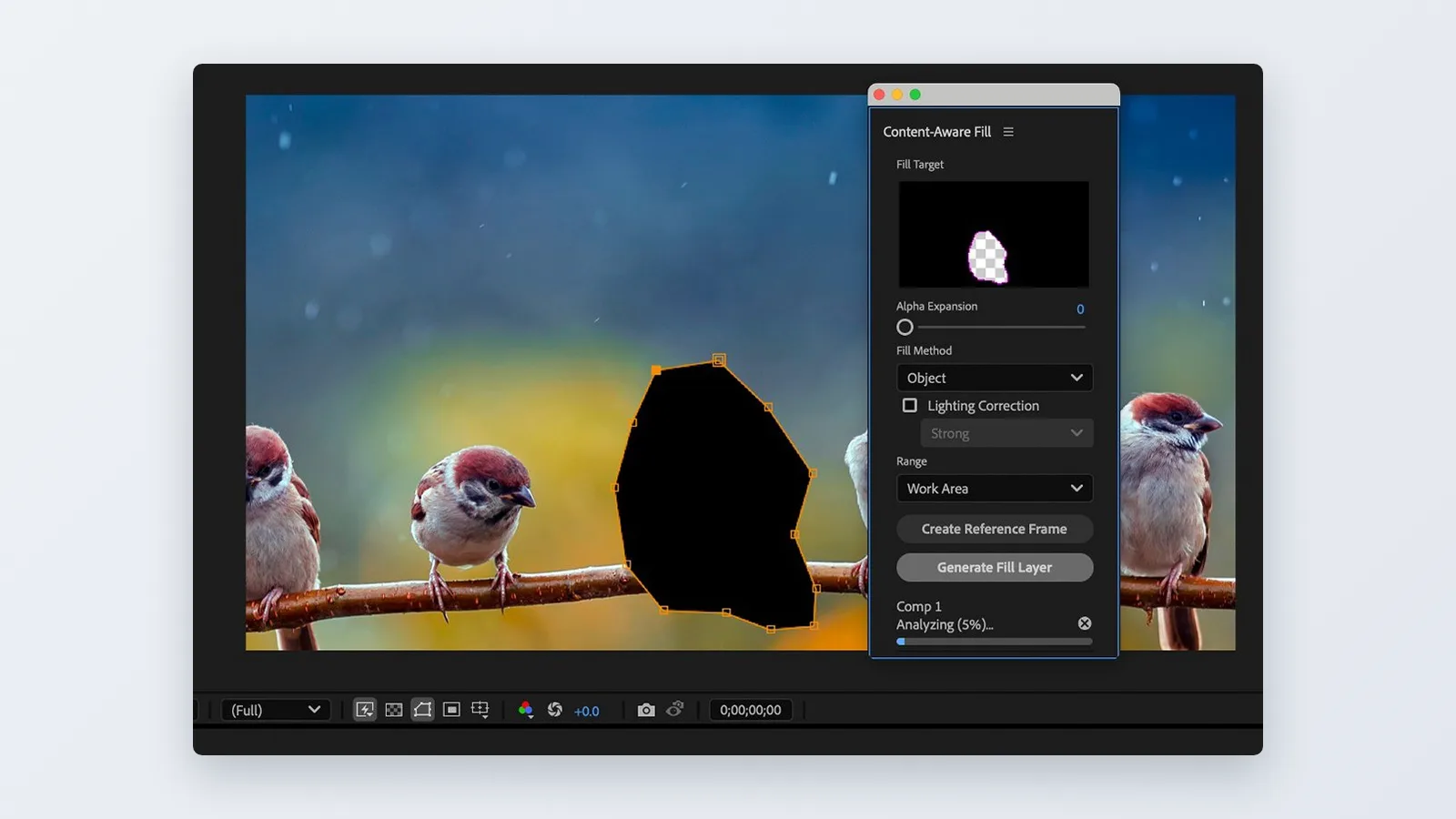1456x819 pixels.
Task: Click current time 0;00;00;00 field
Action: [751, 710]
